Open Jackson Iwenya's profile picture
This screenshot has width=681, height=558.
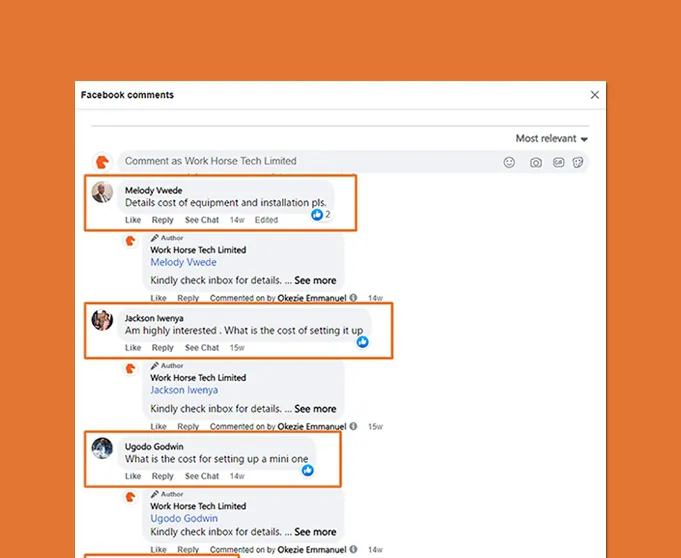[x=102, y=320]
